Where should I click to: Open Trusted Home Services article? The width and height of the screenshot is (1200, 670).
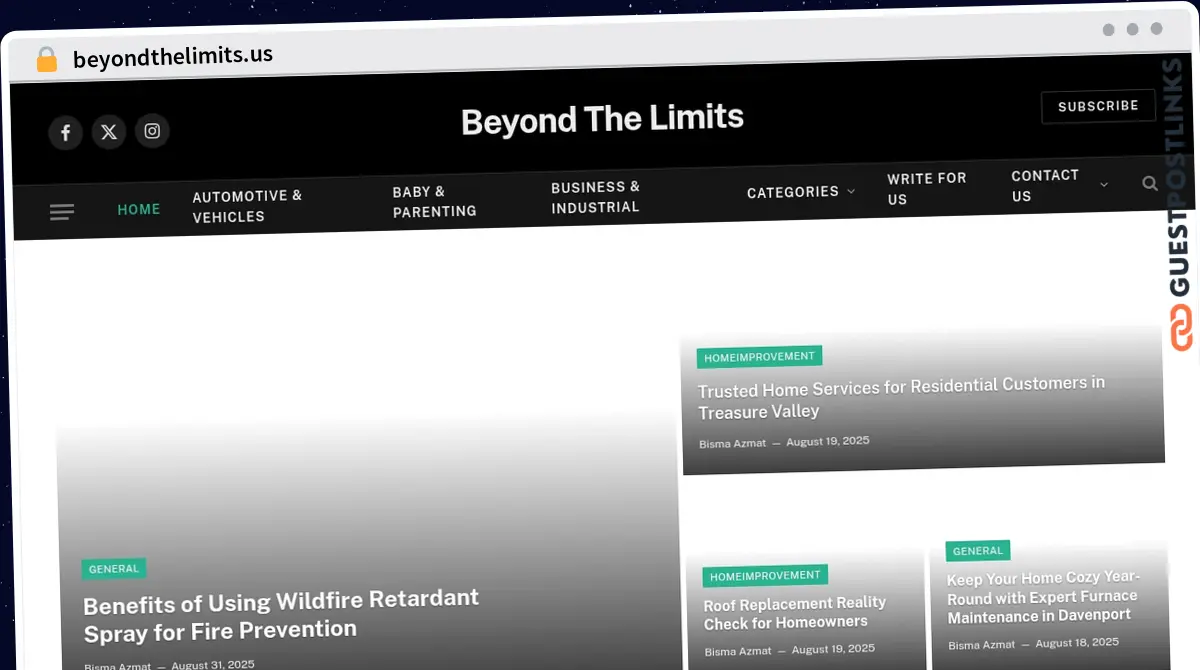click(900, 397)
